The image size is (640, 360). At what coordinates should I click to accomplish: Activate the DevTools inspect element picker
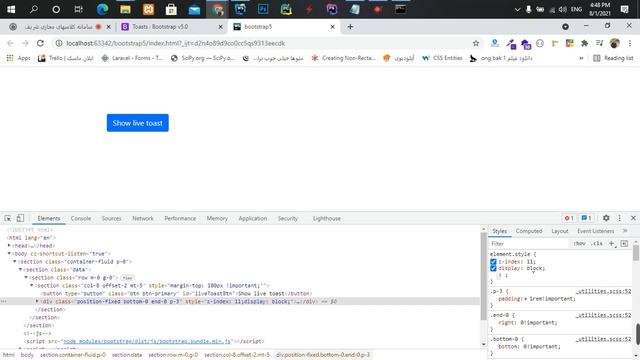pyautogui.click(x=8, y=218)
